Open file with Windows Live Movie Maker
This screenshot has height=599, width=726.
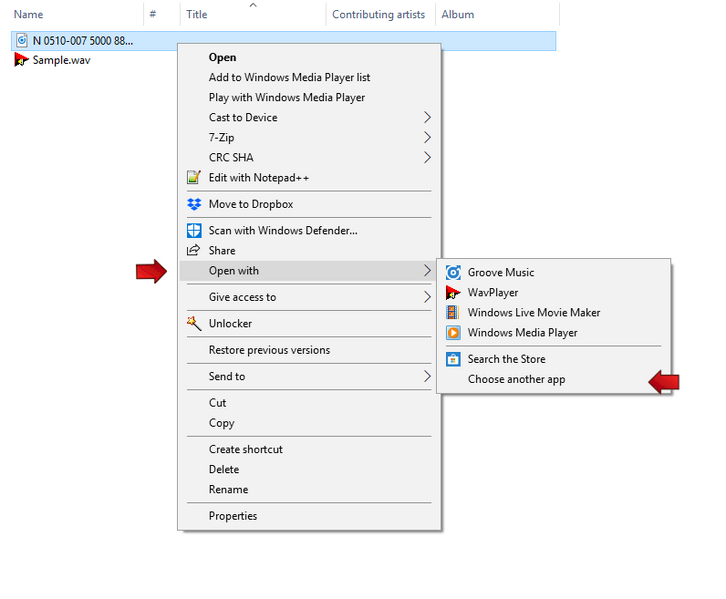point(553,312)
